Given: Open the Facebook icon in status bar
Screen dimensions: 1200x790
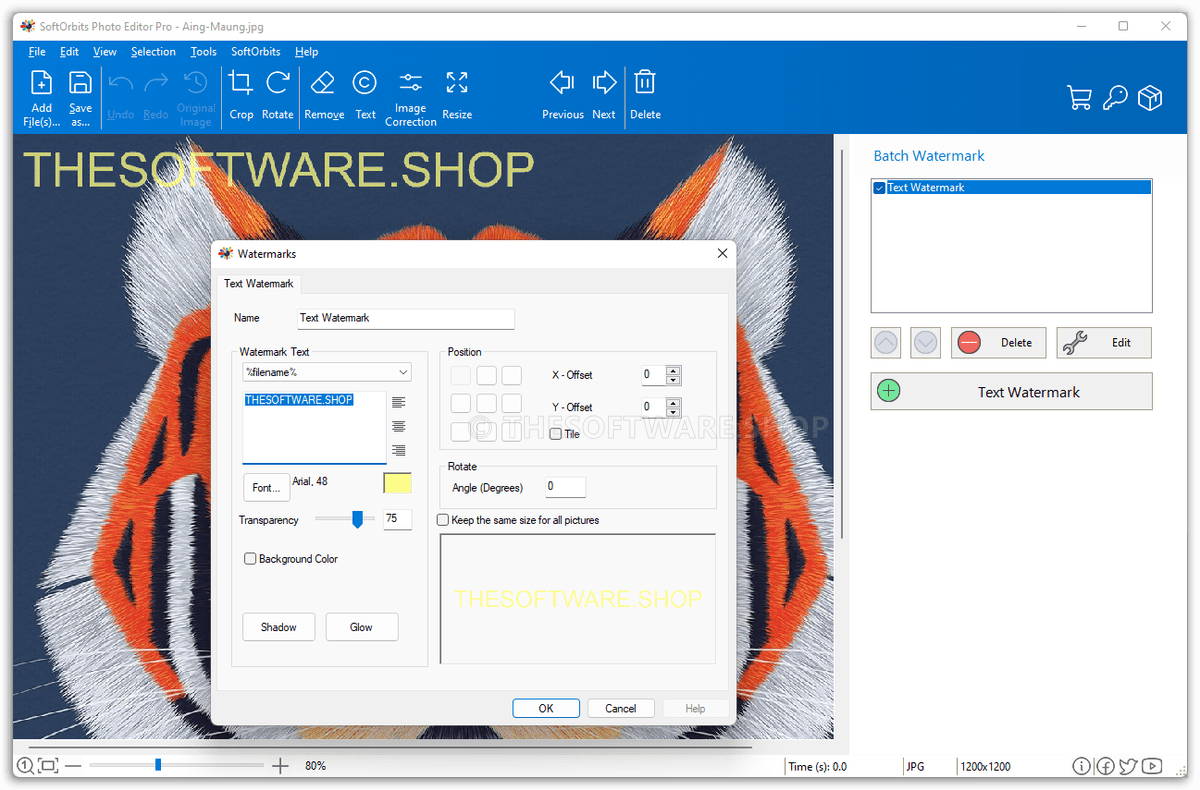Looking at the screenshot, I should (1105, 766).
